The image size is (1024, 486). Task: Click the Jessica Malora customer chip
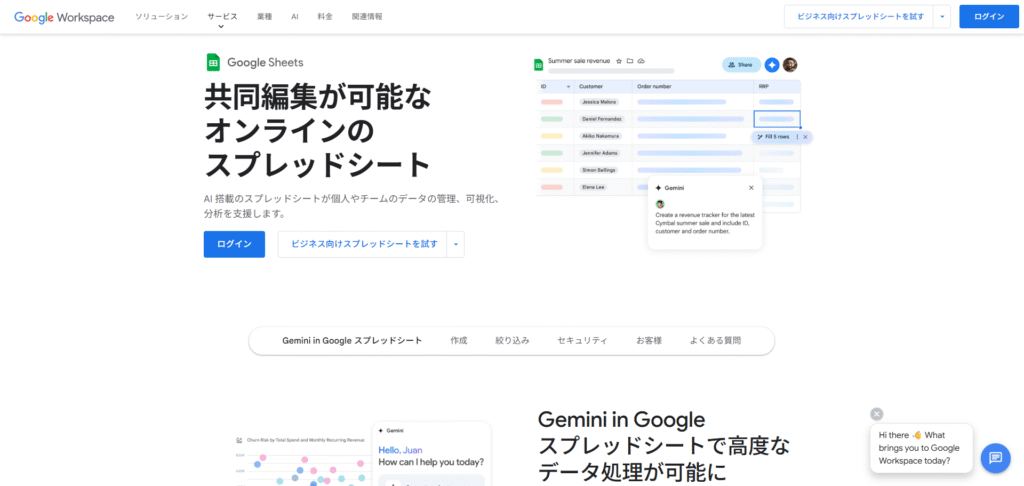pos(598,102)
